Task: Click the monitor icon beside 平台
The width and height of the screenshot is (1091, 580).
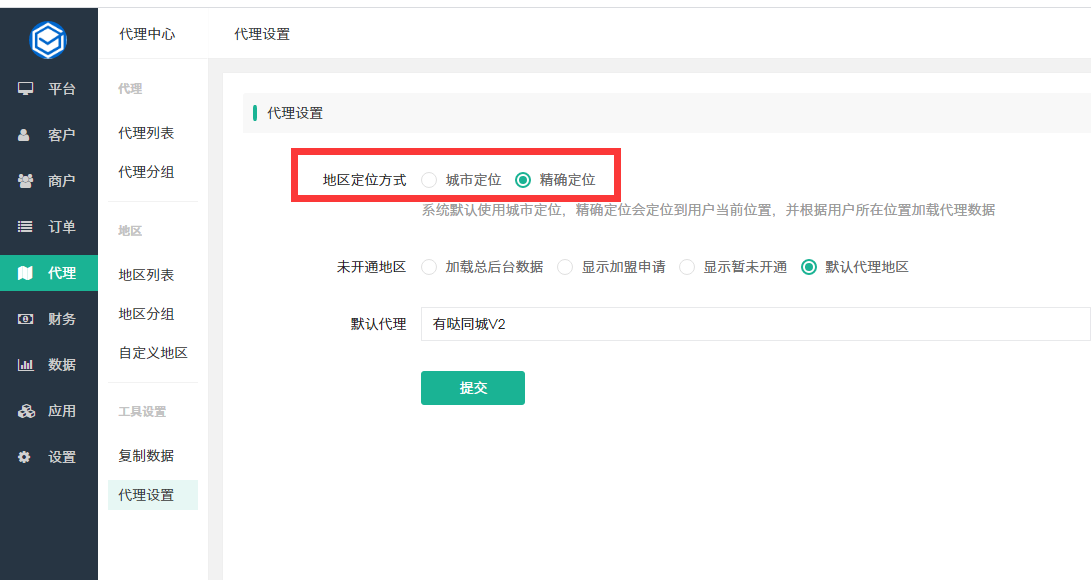Action: click(26, 88)
